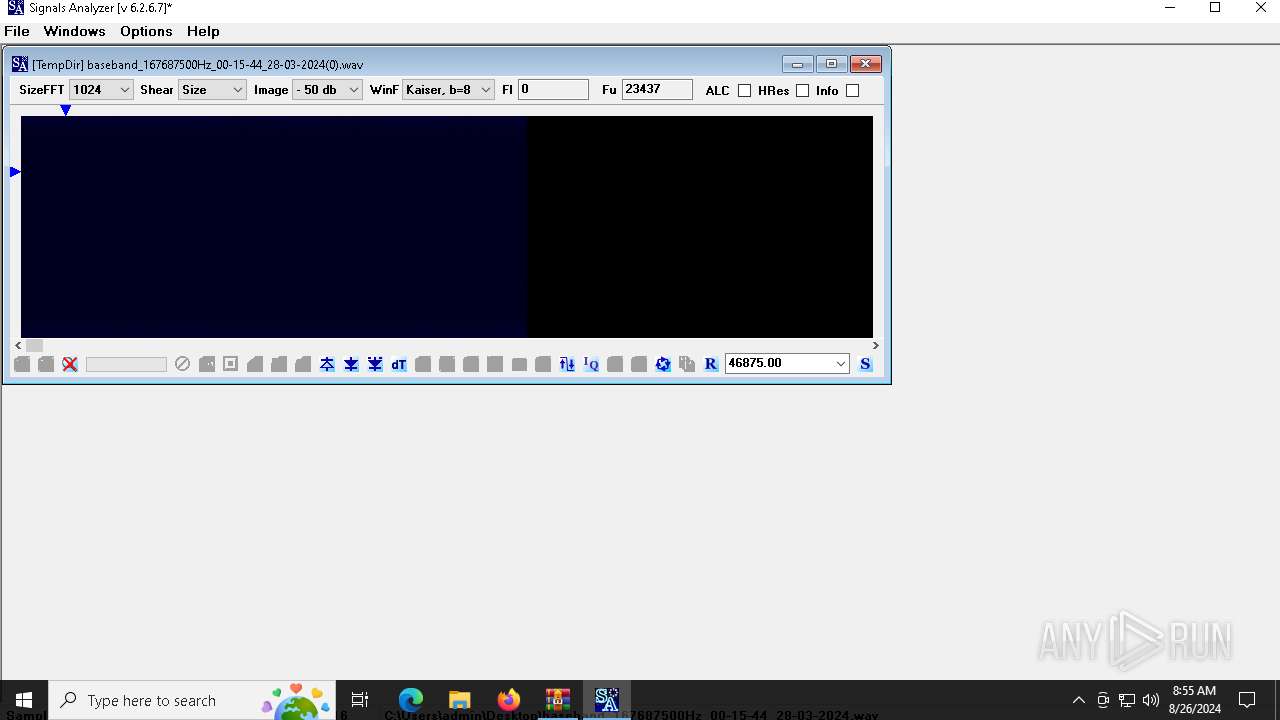Click the Type here to search box
The width and height of the screenshot is (1280, 720).
(192, 700)
